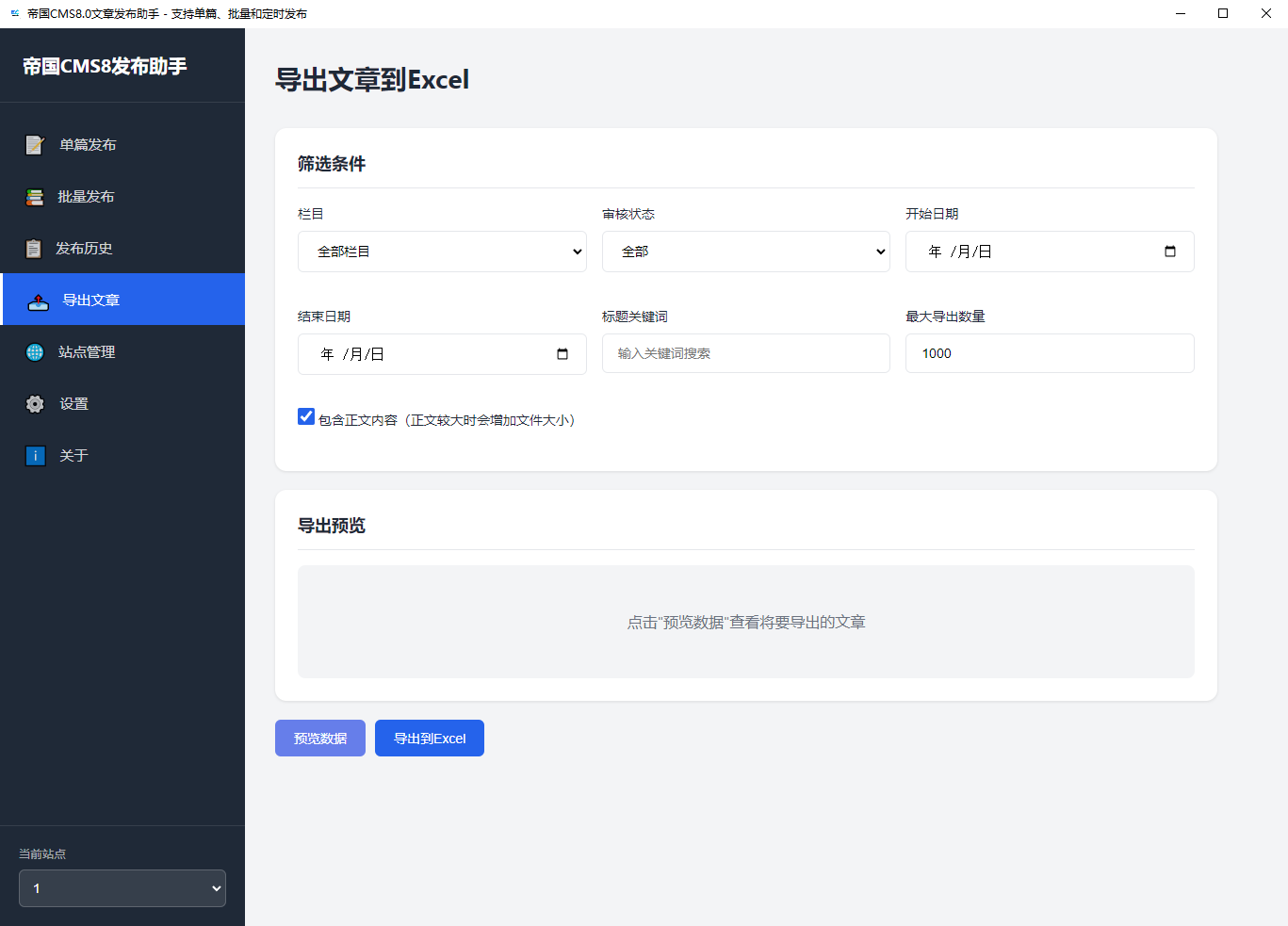Expand the 当前站点 selector in sidebar
This screenshot has width=1288, height=926.
click(x=122, y=888)
